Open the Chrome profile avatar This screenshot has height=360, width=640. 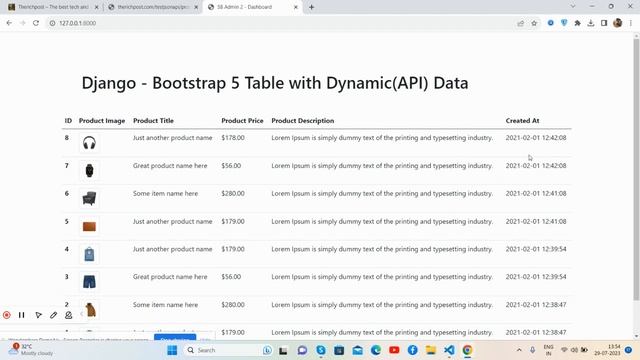tap(618, 23)
